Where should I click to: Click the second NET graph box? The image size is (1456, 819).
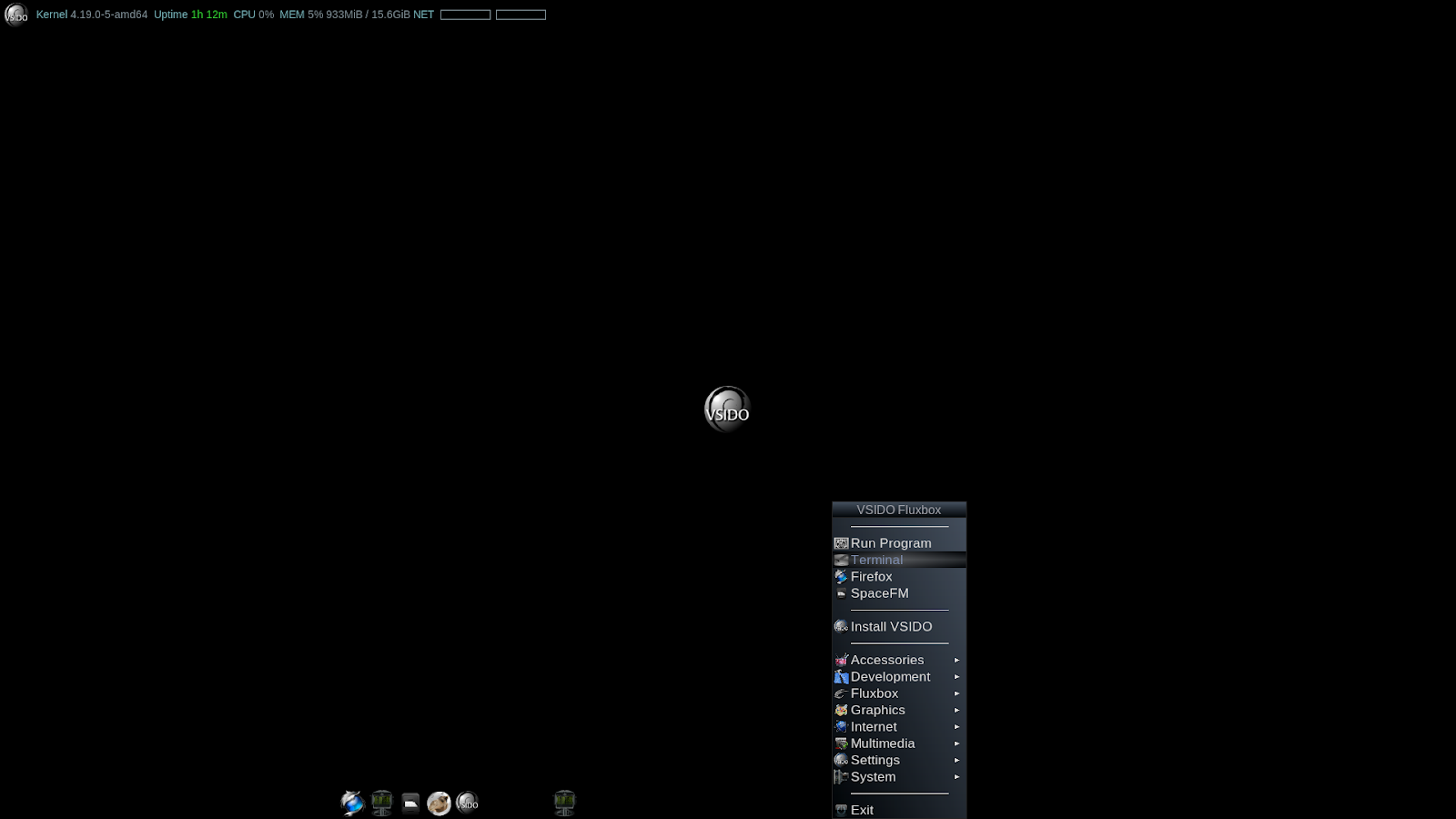point(521,15)
